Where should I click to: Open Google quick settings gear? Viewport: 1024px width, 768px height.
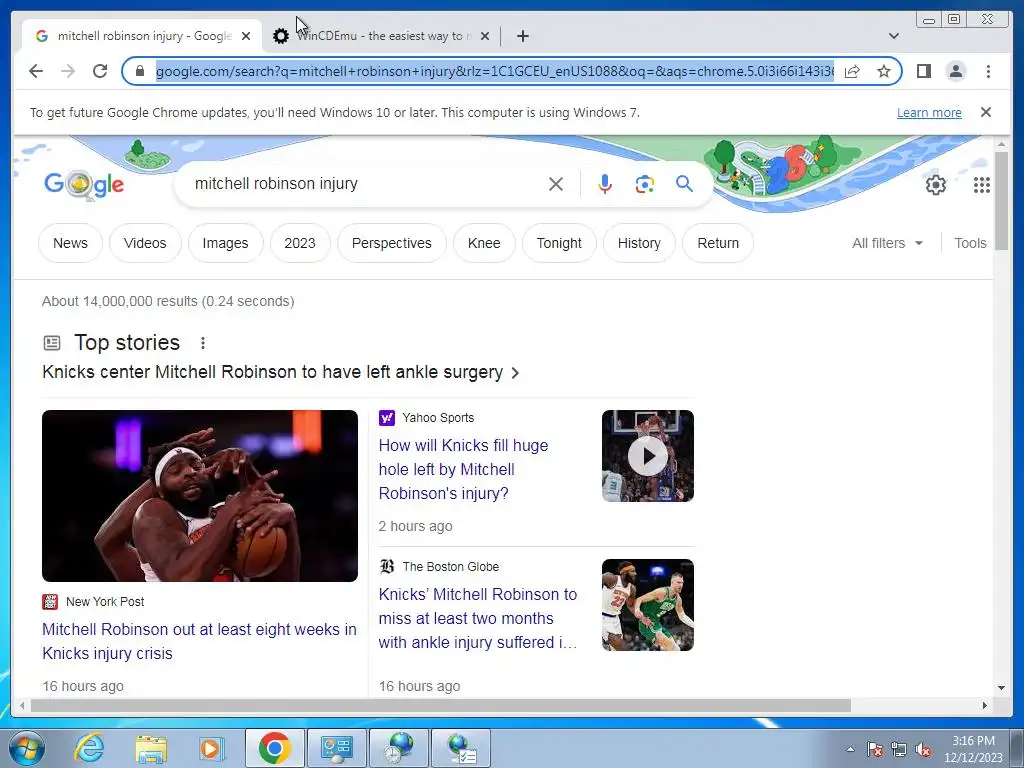(x=935, y=185)
